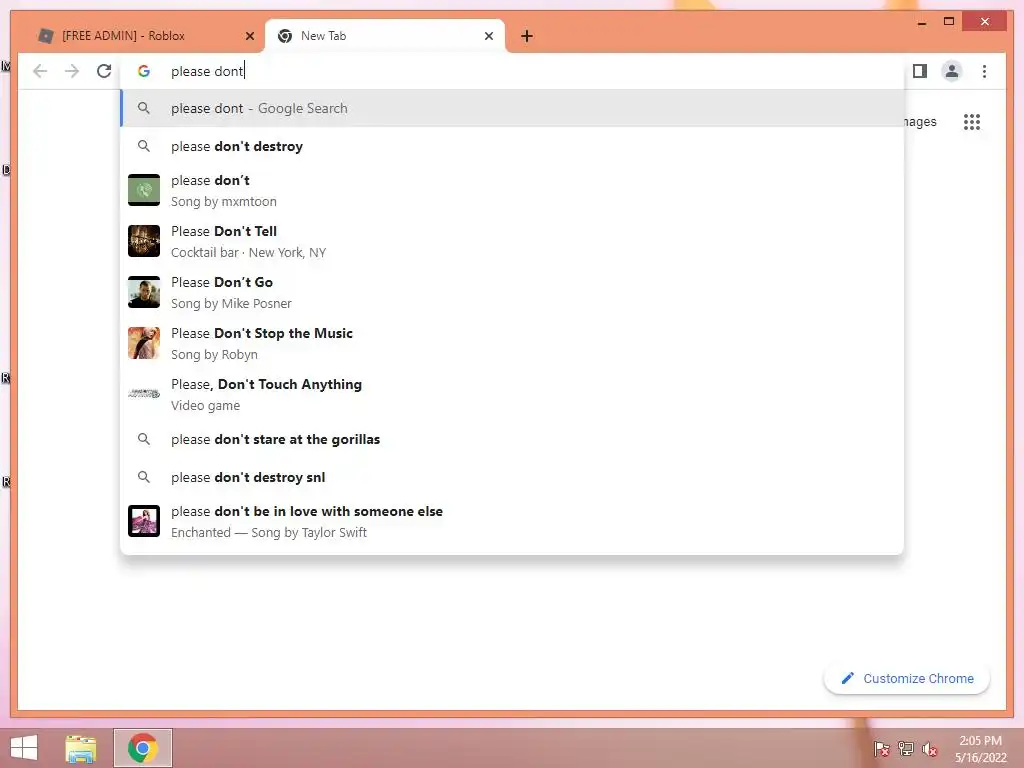
Task: Switch to the [FREE ADMIN] - Roblox tab
Action: [x=145, y=36]
